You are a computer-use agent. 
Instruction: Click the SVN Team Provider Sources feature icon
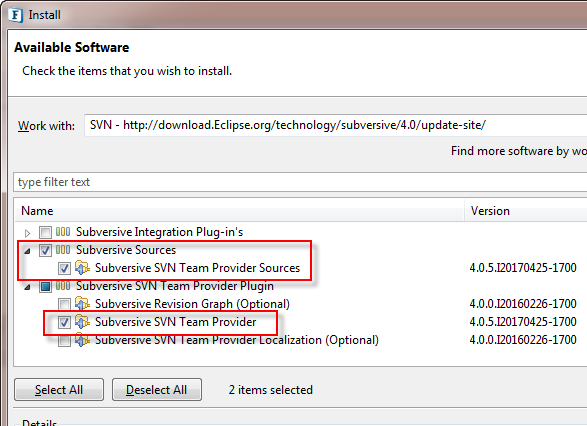[82, 268]
